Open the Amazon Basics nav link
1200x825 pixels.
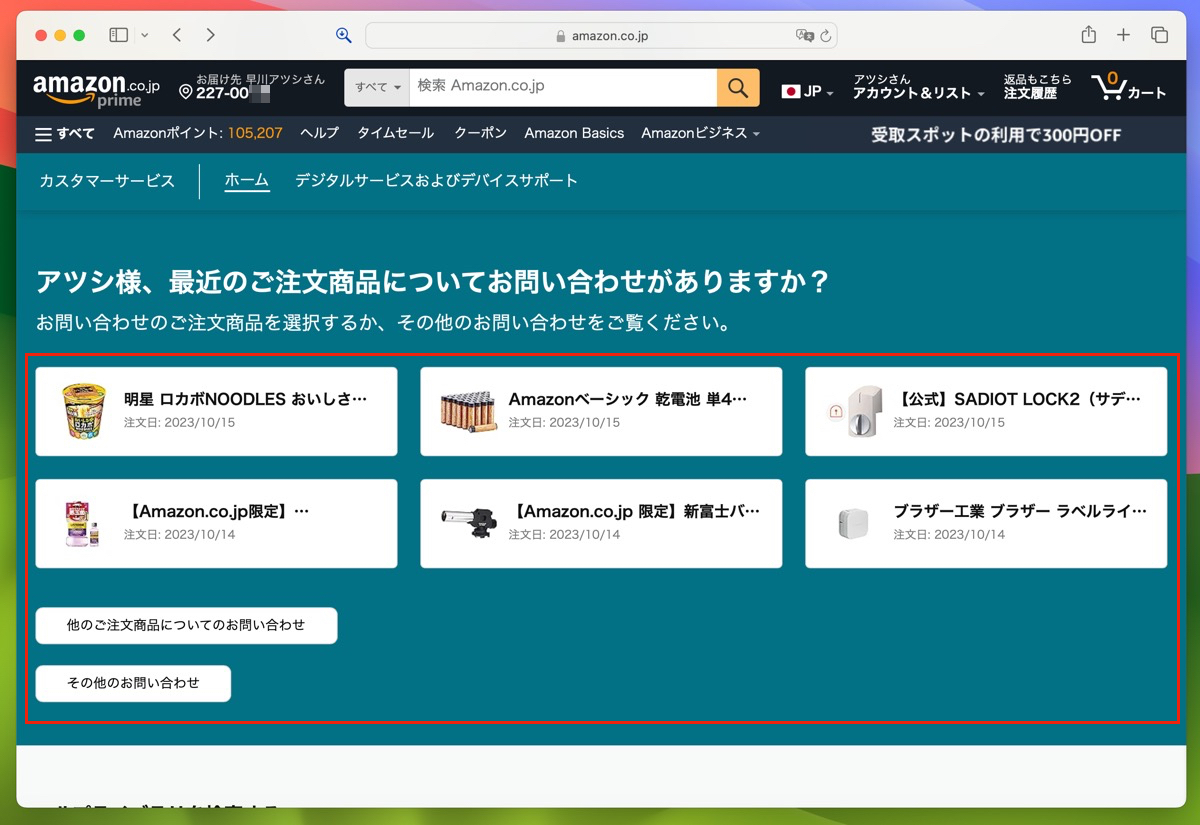[x=574, y=134]
